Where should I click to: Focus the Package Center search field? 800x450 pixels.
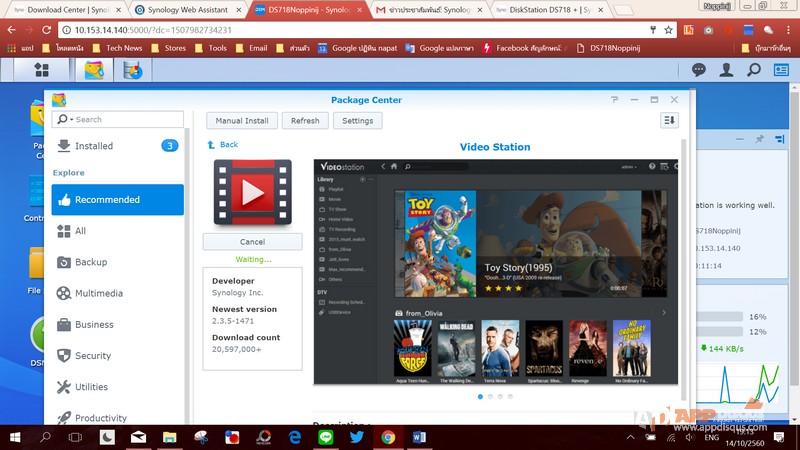coord(117,119)
